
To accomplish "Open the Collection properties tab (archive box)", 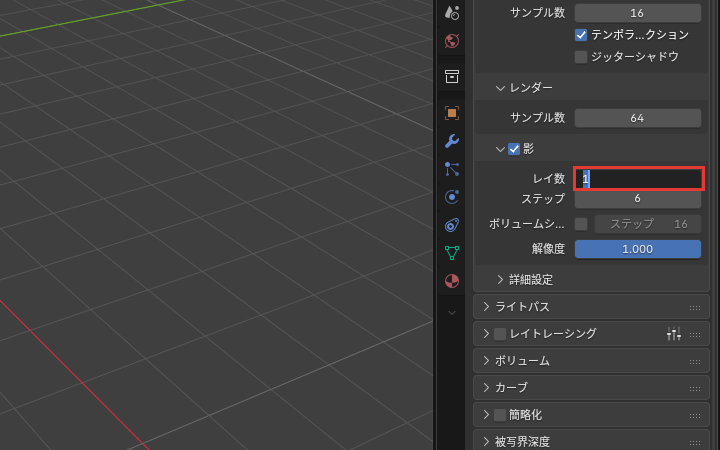I will [x=452, y=77].
